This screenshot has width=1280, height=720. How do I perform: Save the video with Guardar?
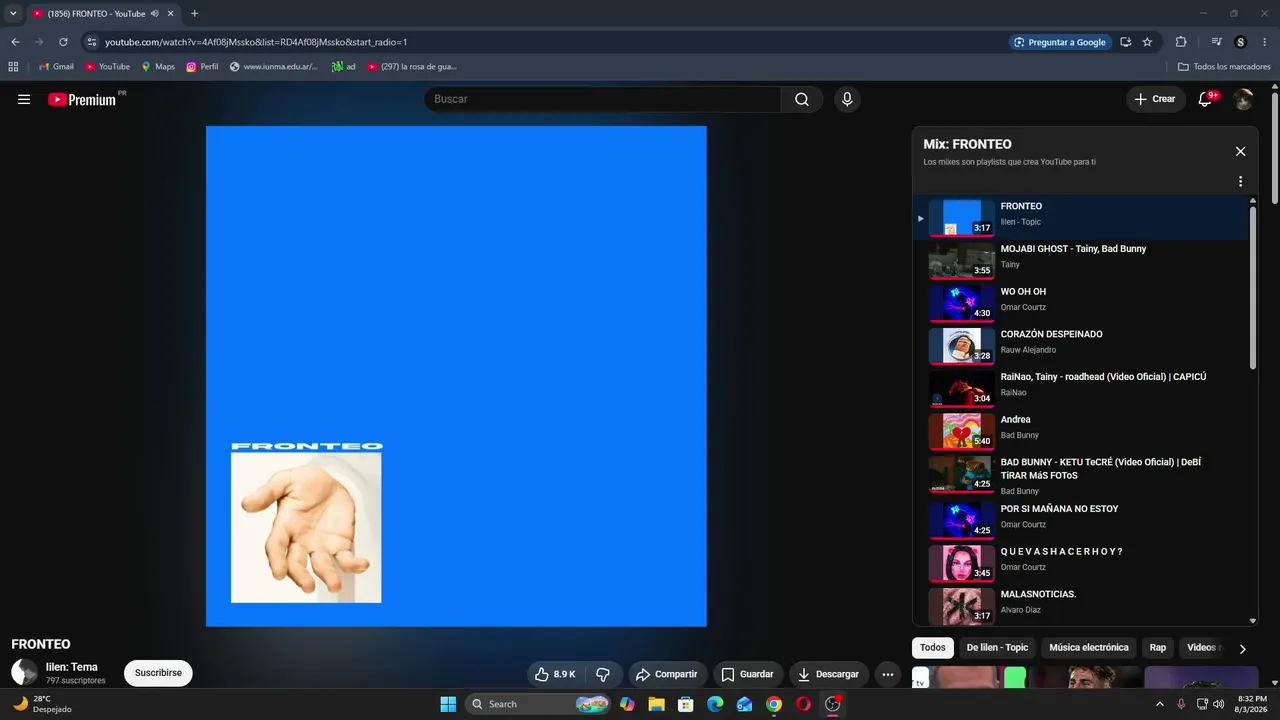(748, 674)
